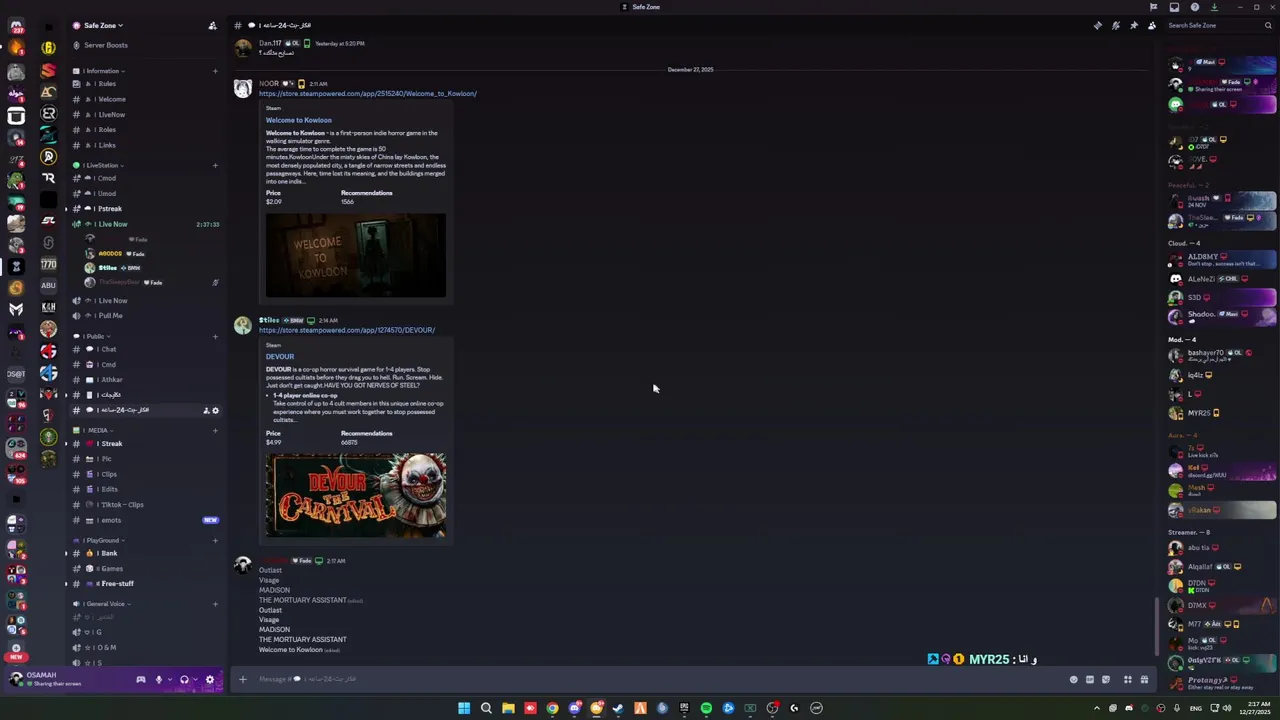Open GIF picker in message bar
This screenshot has width=1280, height=720.
tap(1090, 680)
